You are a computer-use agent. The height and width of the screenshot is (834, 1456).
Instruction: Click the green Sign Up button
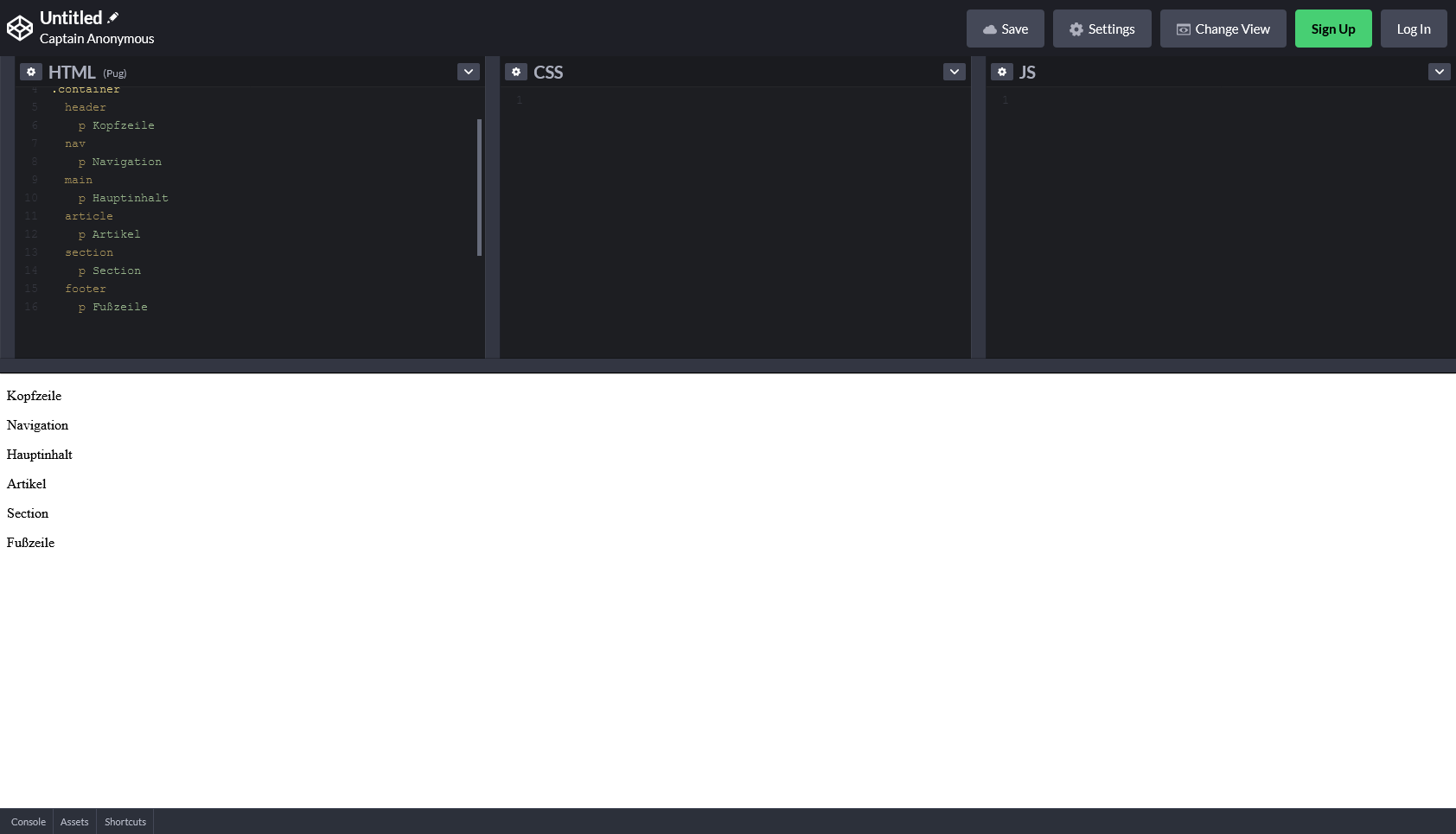pyautogui.click(x=1332, y=29)
